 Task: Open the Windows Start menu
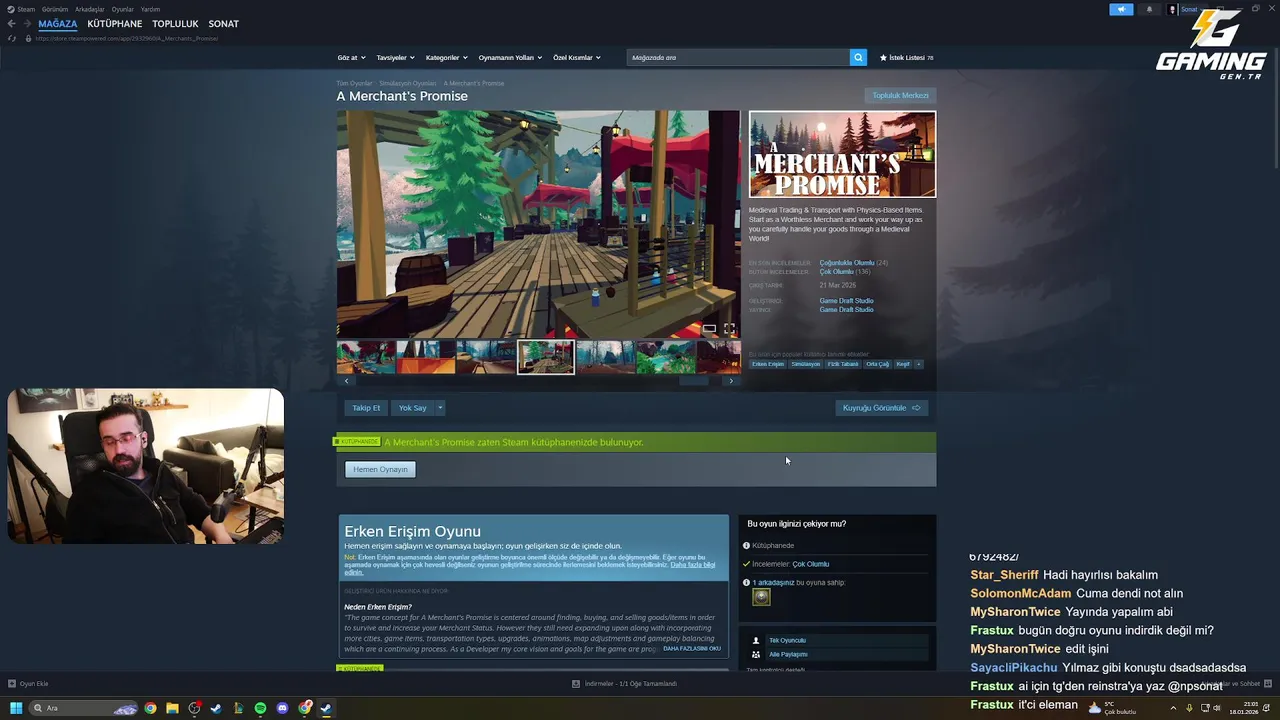click(x=15, y=708)
